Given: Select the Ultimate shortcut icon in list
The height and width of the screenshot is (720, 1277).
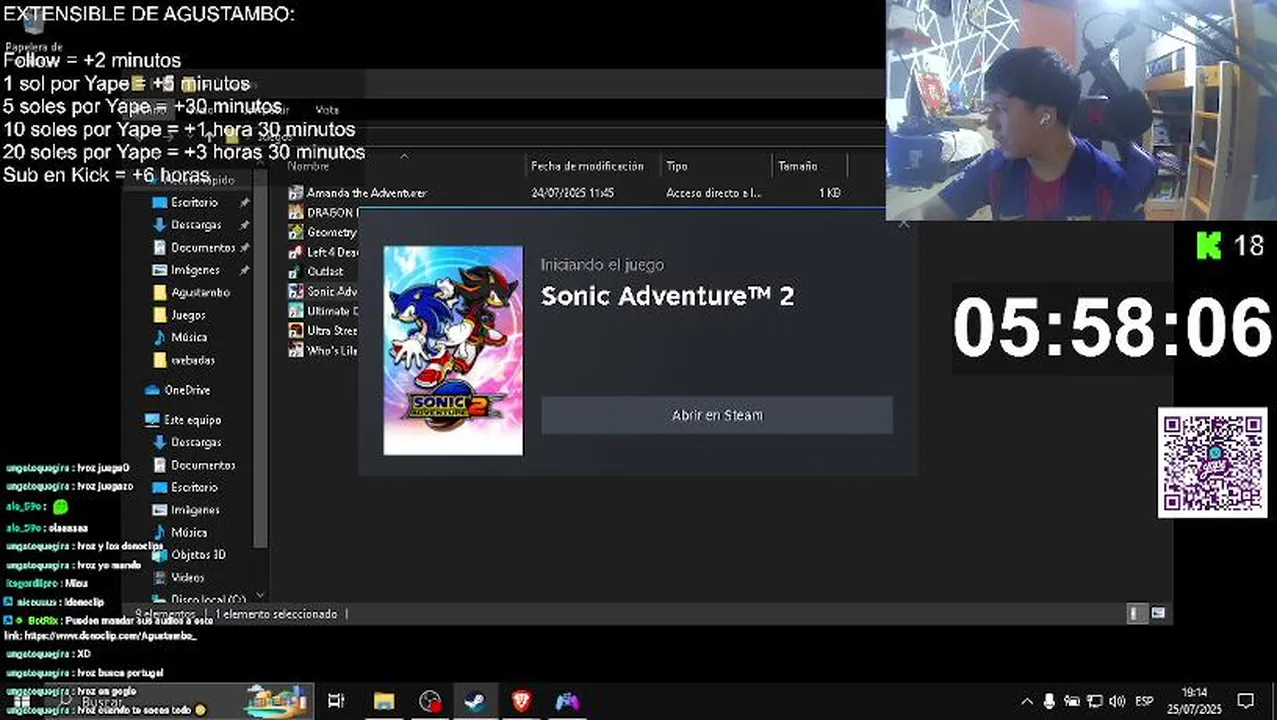Looking at the screenshot, I should (x=295, y=311).
